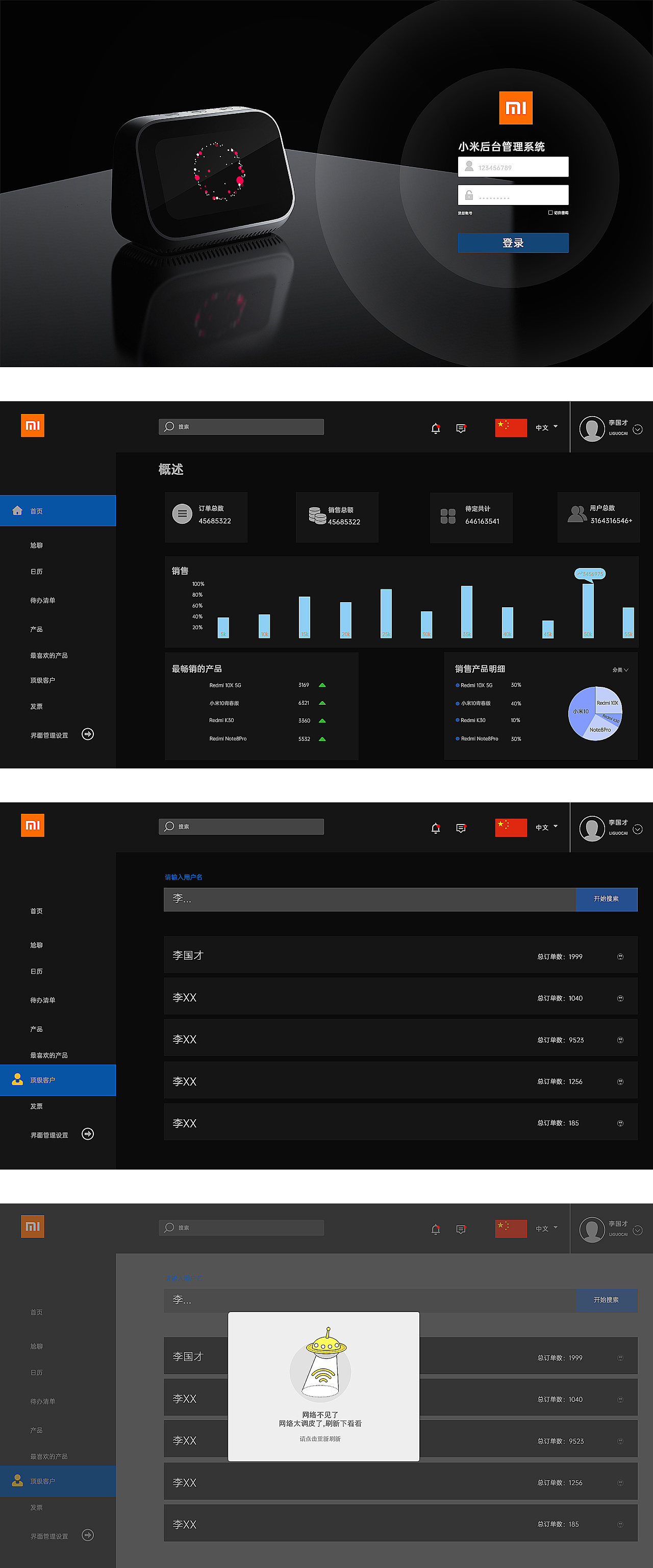Screen dimensions: 653x1568
Task: Click round icon in row with 总订单数 9523
Action: pos(620,1040)
